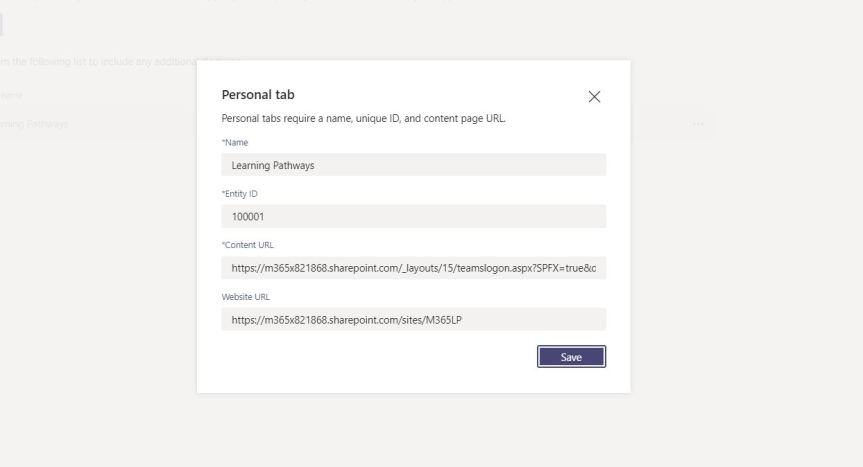Click the dimmed Name column header behind dialog
Image resolution: width=863 pixels, height=467 pixels.
tap(12, 96)
